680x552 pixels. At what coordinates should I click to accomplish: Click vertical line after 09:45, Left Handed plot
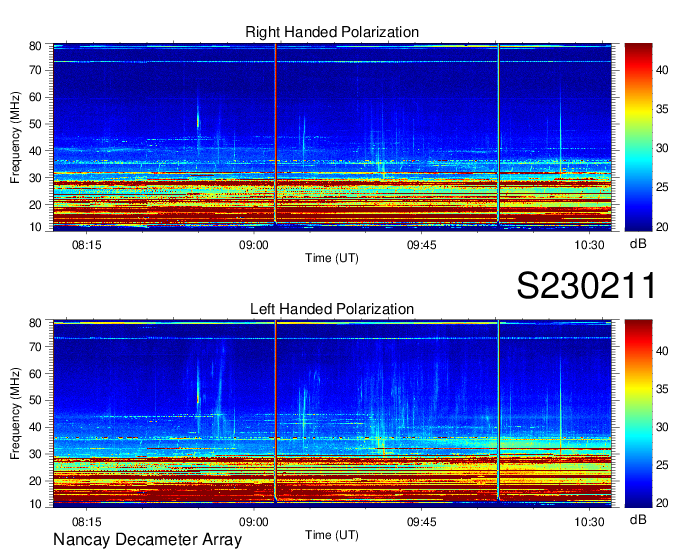click(x=498, y=410)
